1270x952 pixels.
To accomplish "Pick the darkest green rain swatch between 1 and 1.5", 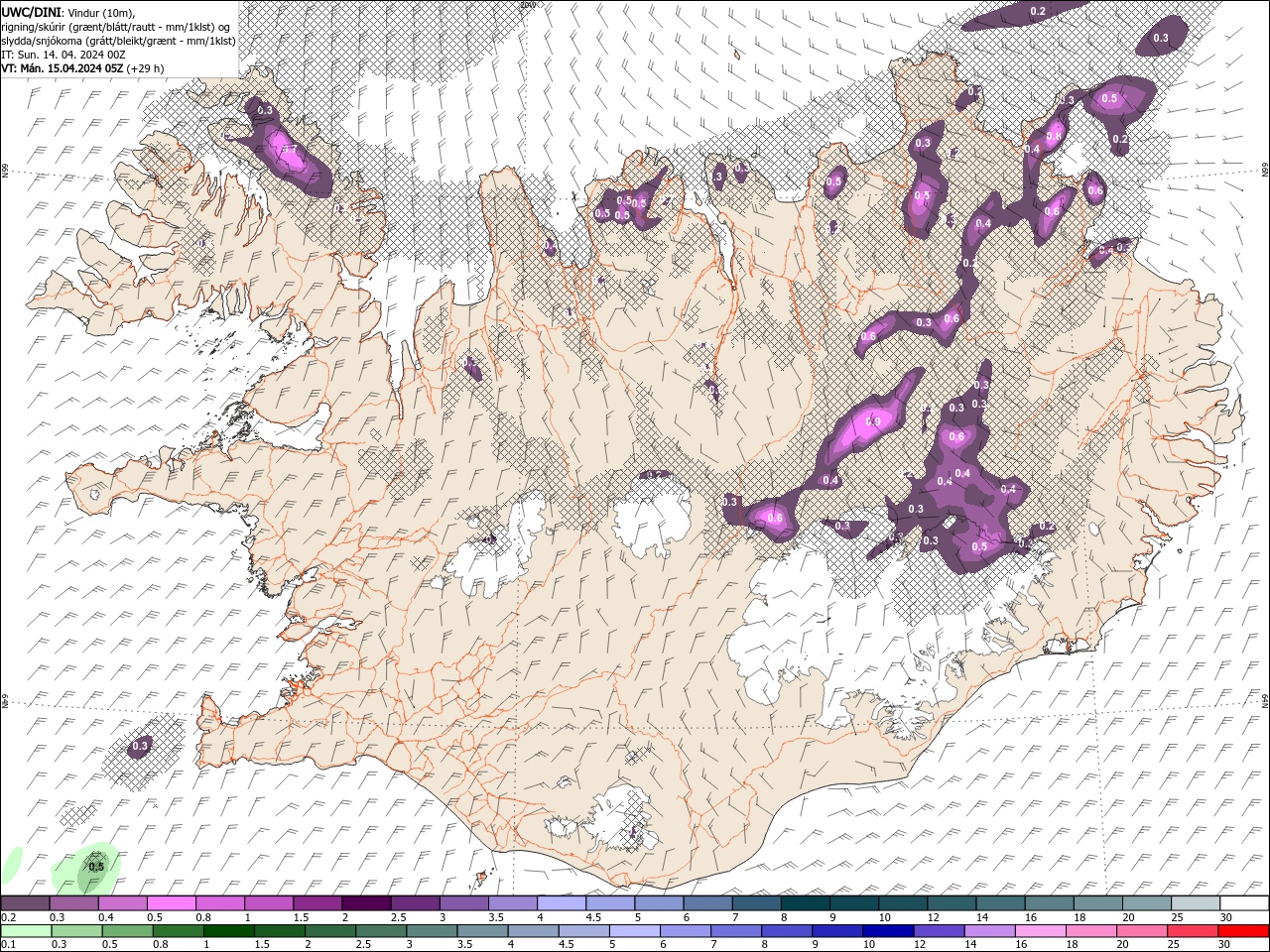I will (229, 931).
